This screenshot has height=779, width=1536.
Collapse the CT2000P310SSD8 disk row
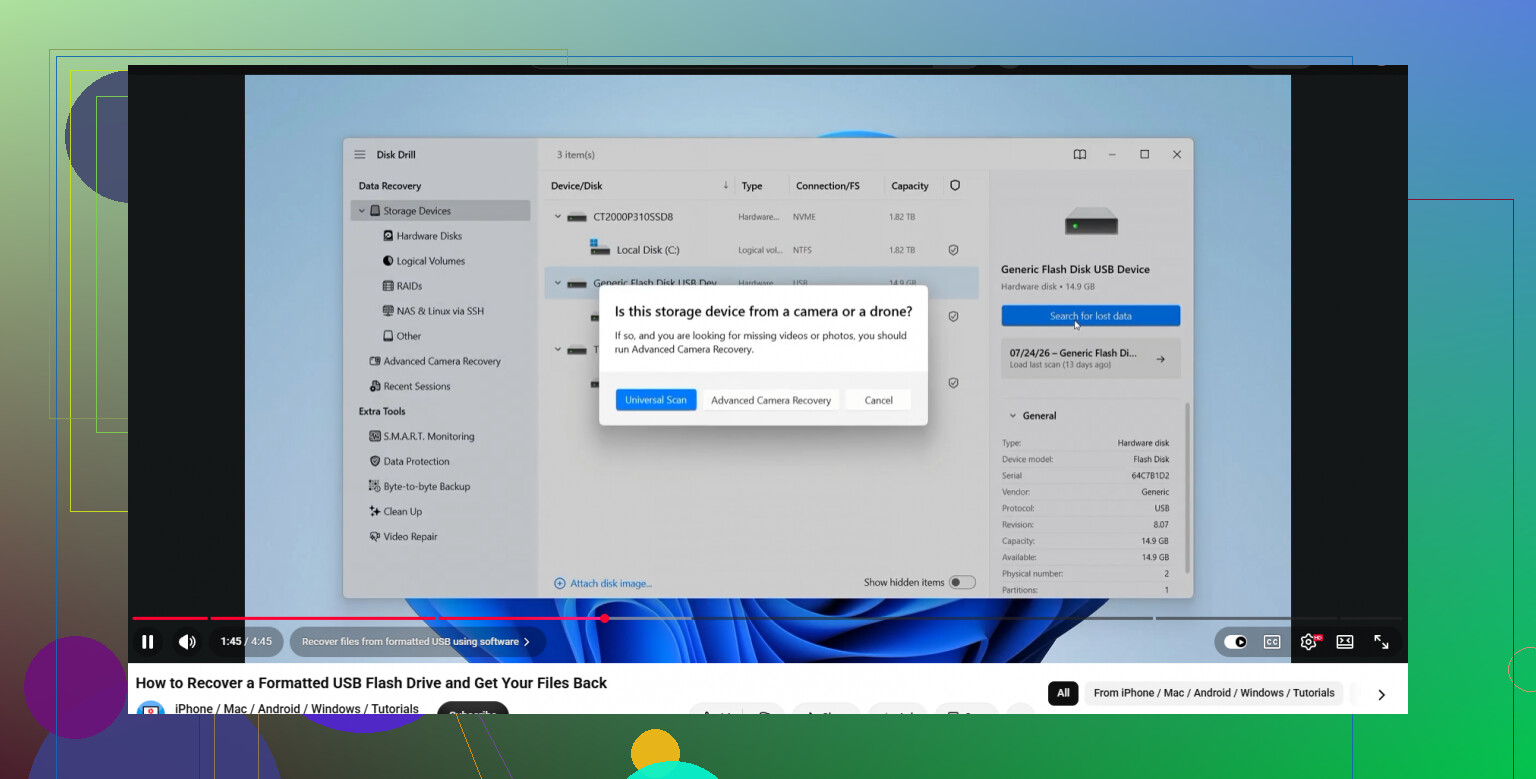pyautogui.click(x=558, y=216)
